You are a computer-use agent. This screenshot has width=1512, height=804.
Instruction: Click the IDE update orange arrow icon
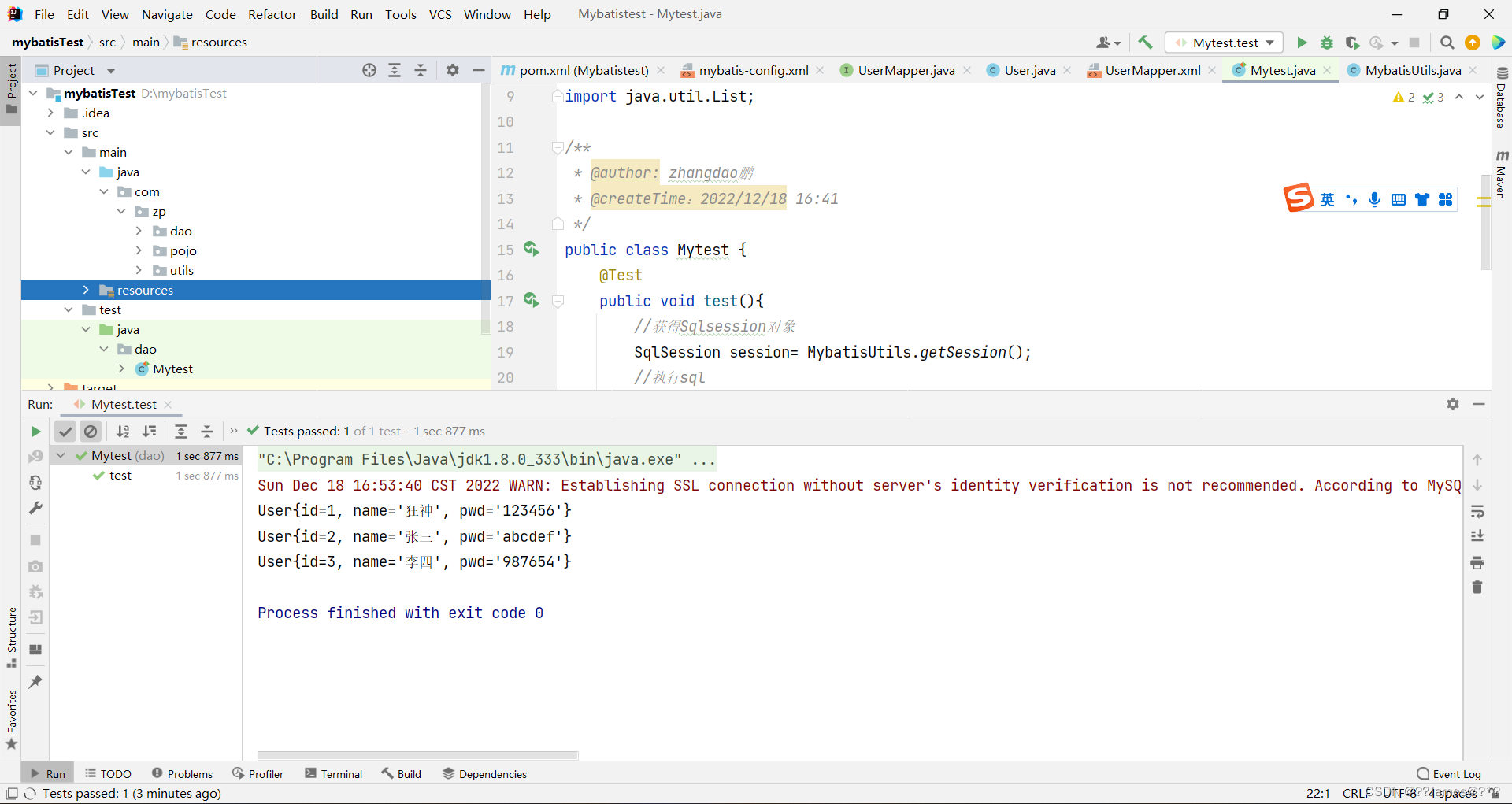click(1473, 43)
